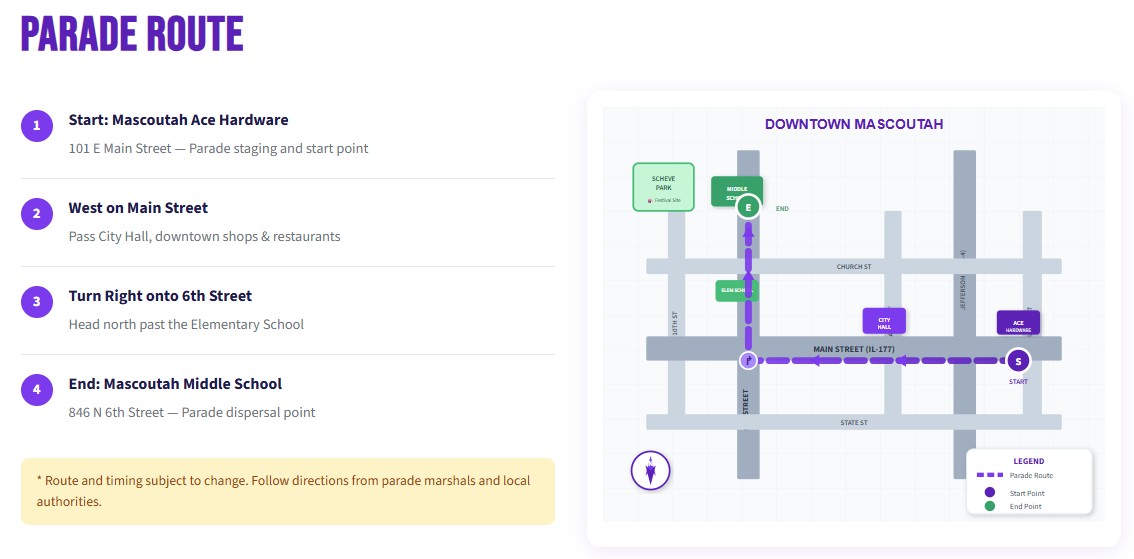Image resolution: width=1134 pixels, height=559 pixels.
Task: Click 'Start: Mascoutah Ace Hardware' title
Action: (x=179, y=120)
